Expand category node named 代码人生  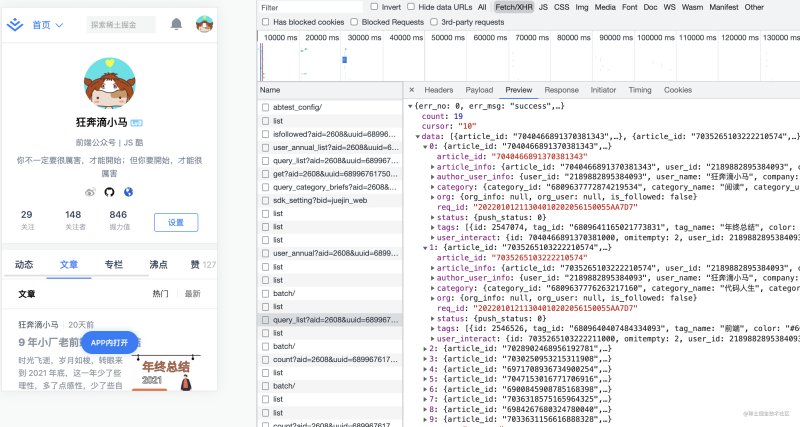click(433, 288)
